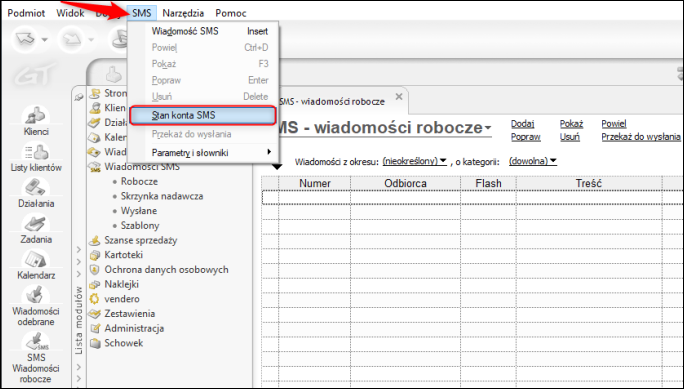Select Skrzynka nadawcza in module tree
The image size is (684, 389).
tap(162, 196)
